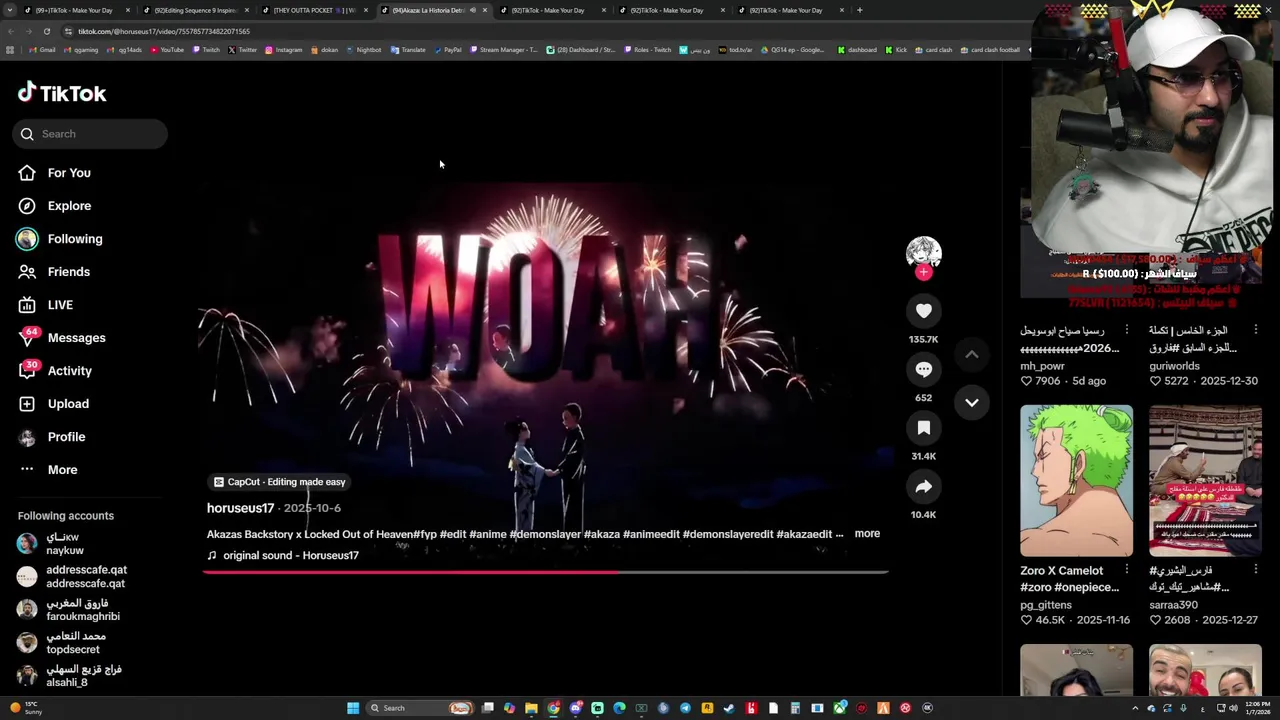Expand the More menu in sidebar

tap(48, 470)
